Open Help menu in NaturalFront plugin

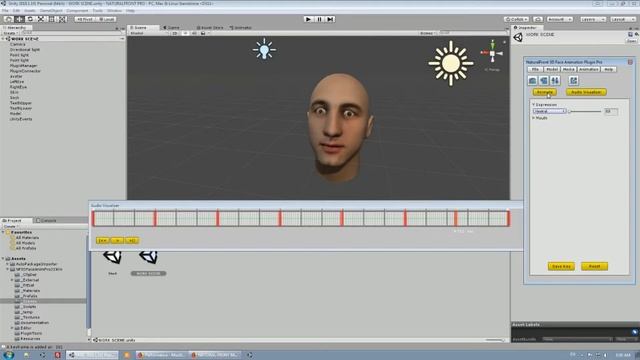pos(609,69)
